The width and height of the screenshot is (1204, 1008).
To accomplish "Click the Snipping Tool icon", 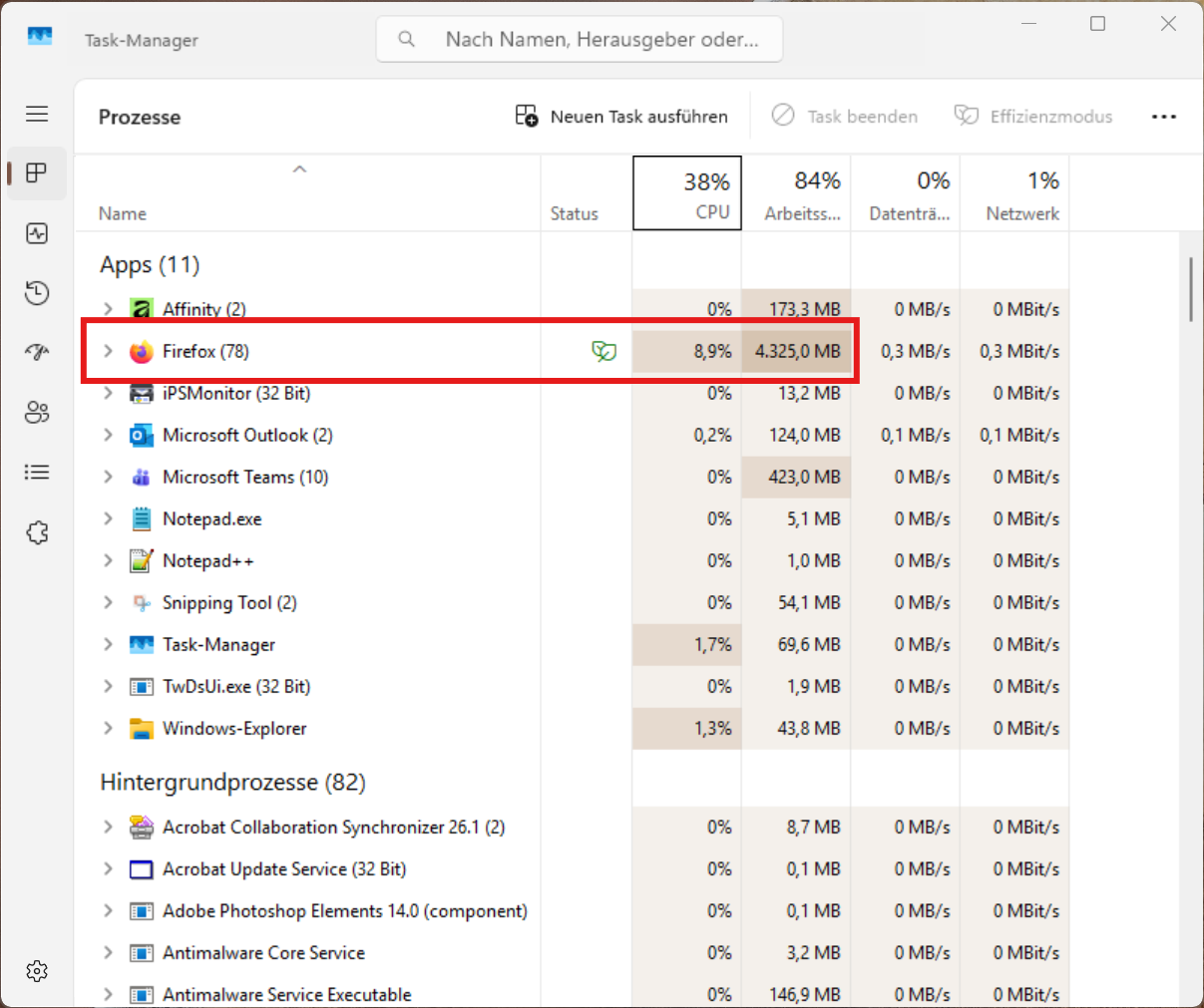I will pyautogui.click(x=142, y=602).
